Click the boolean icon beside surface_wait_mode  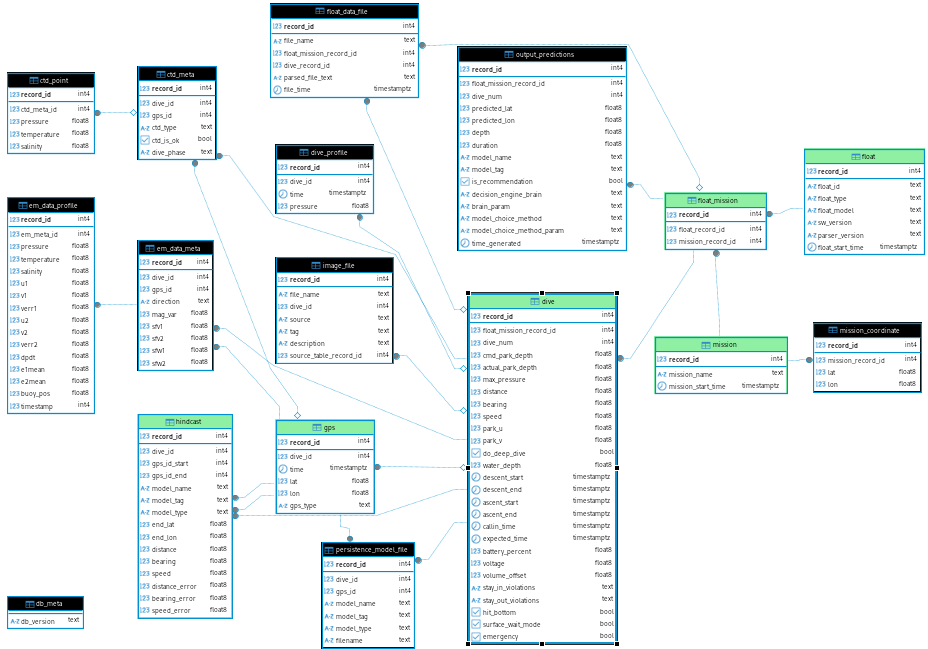[x=476, y=624]
